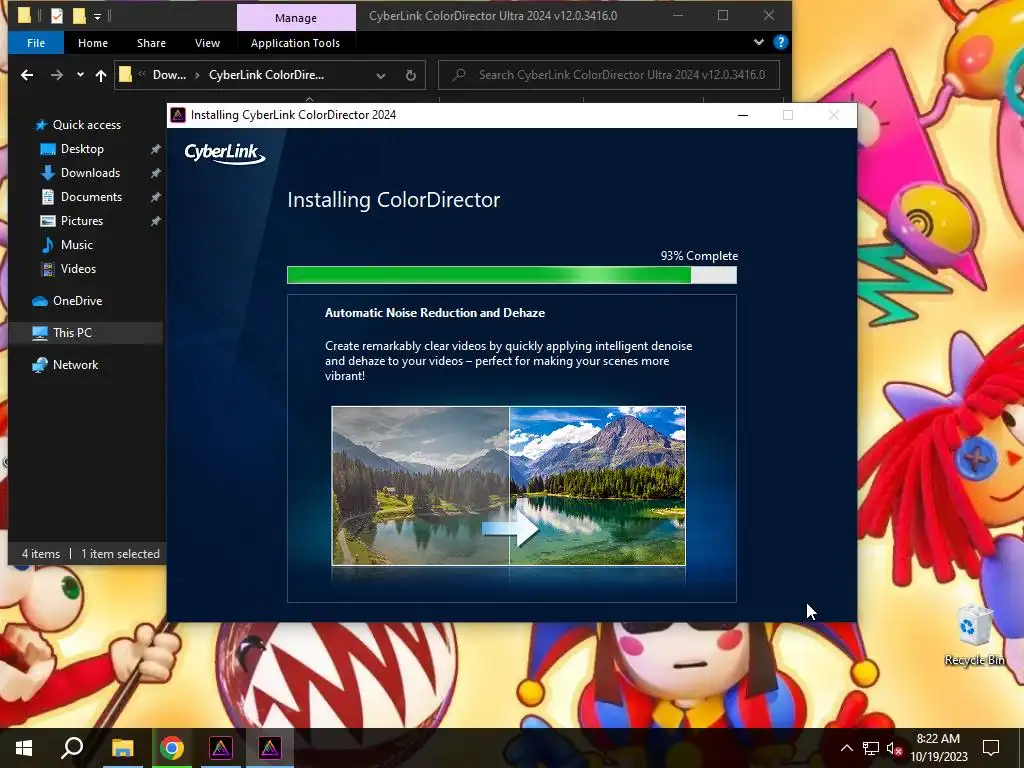The image size is (1024, 768).
Task: Refresh the current Explorer folder
Action: (x=411, y=75)
